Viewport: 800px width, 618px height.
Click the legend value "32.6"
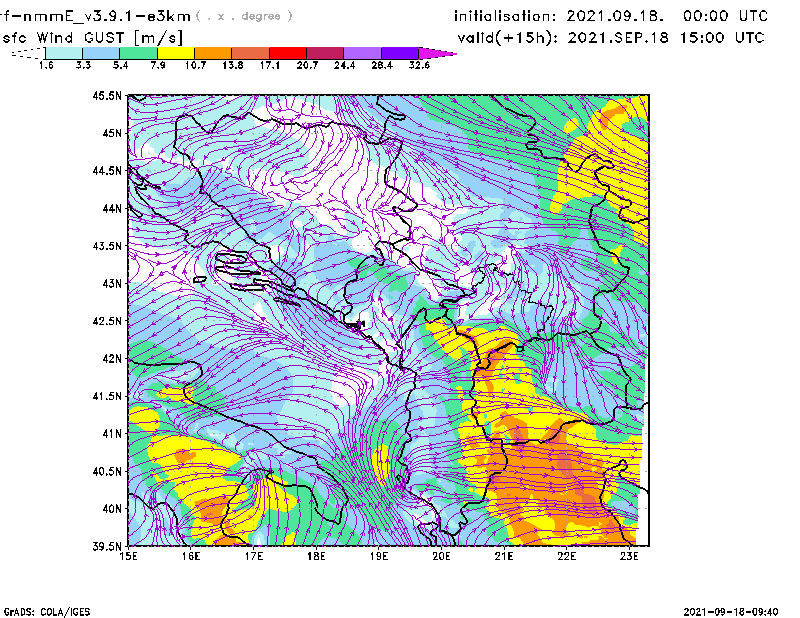(x=419, y=65)
